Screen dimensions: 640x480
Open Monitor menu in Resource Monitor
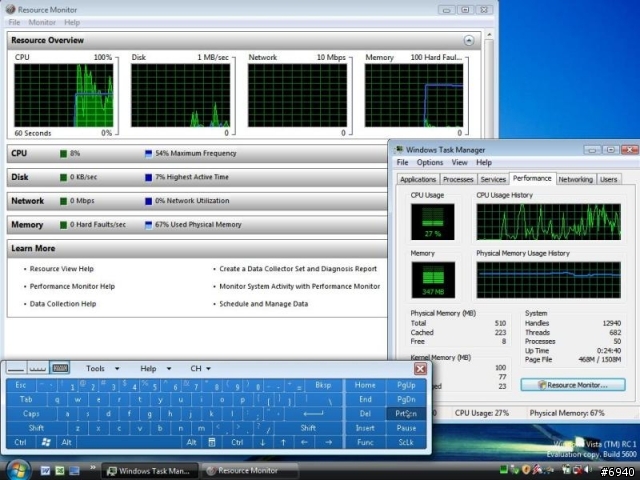42,22
